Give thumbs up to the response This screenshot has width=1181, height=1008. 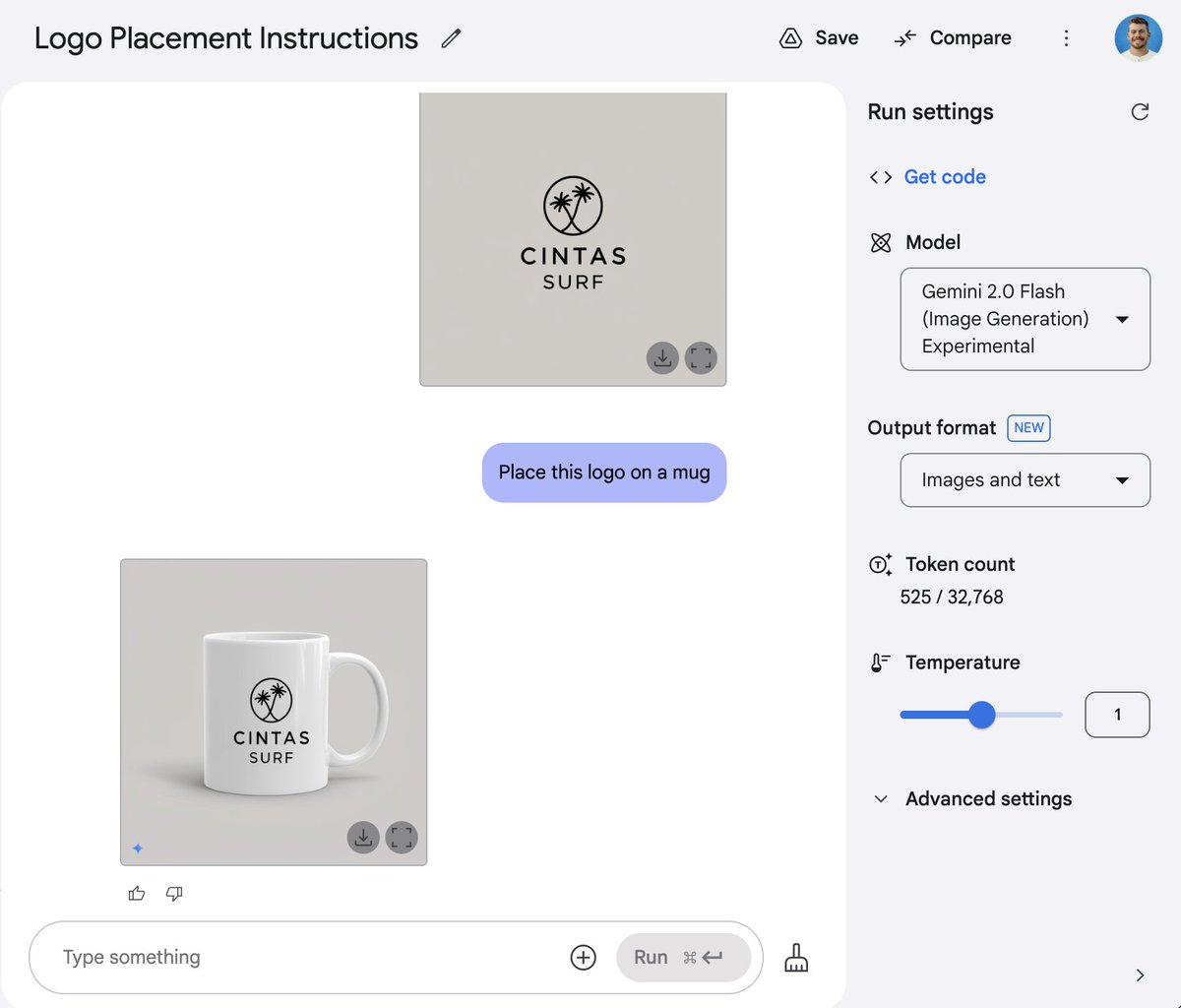point(137,894)
